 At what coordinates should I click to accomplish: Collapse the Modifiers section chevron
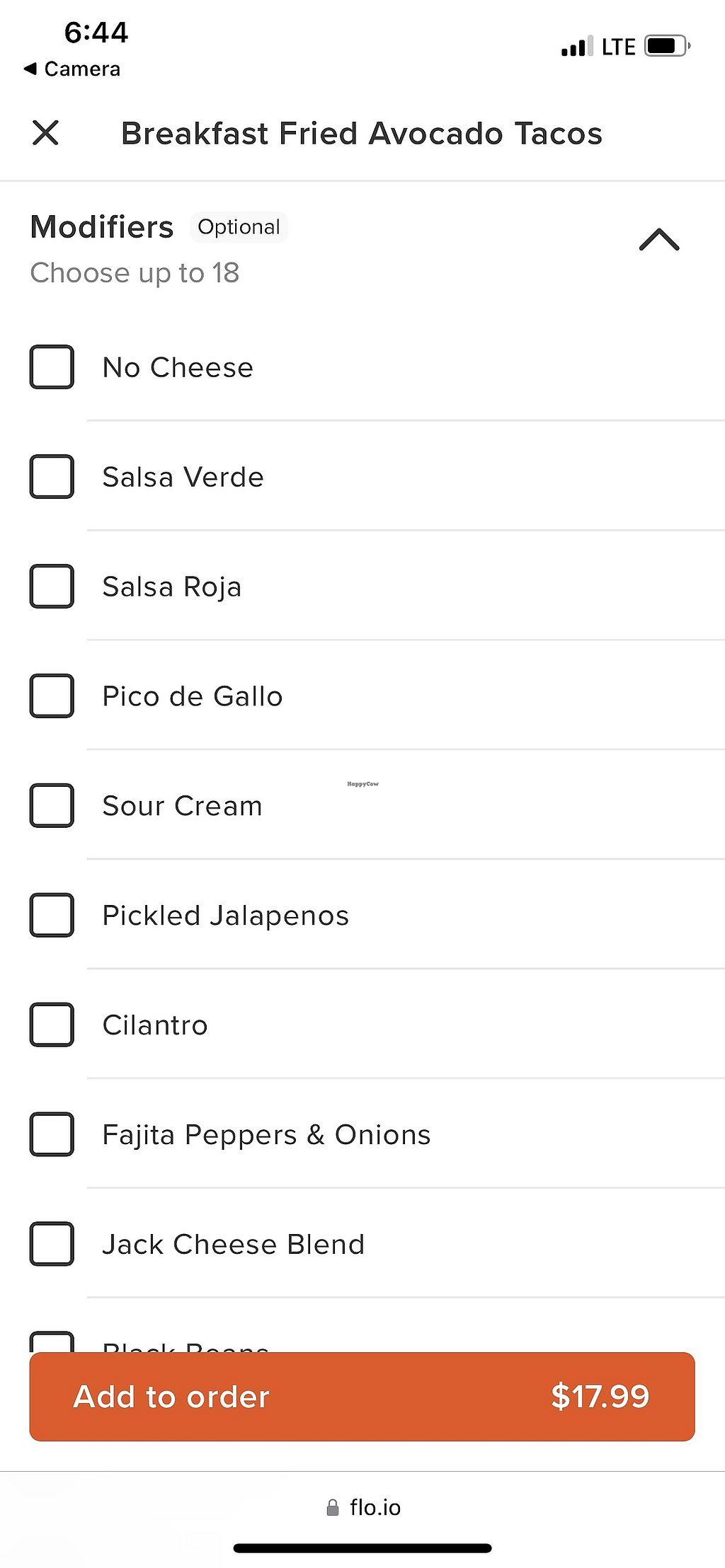pos(658,240)
